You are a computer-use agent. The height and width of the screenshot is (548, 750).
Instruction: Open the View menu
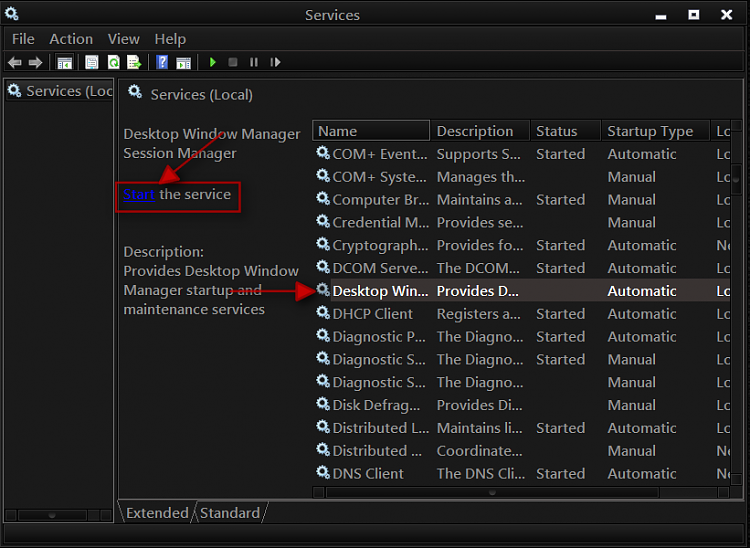click(x=123, y=39)
